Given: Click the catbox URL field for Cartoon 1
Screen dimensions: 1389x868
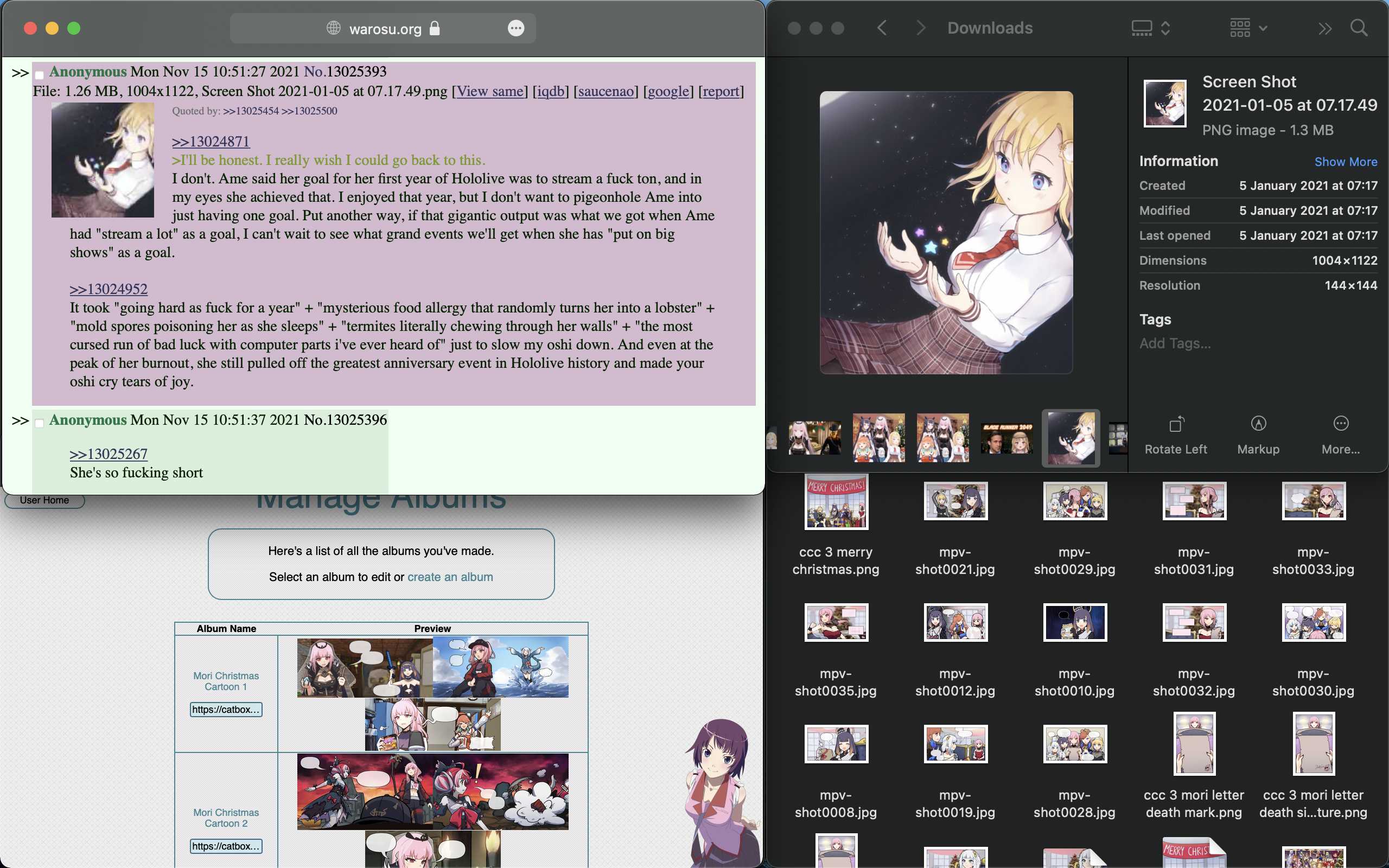Looking at the screenshot, I should [x=226, y=710].
